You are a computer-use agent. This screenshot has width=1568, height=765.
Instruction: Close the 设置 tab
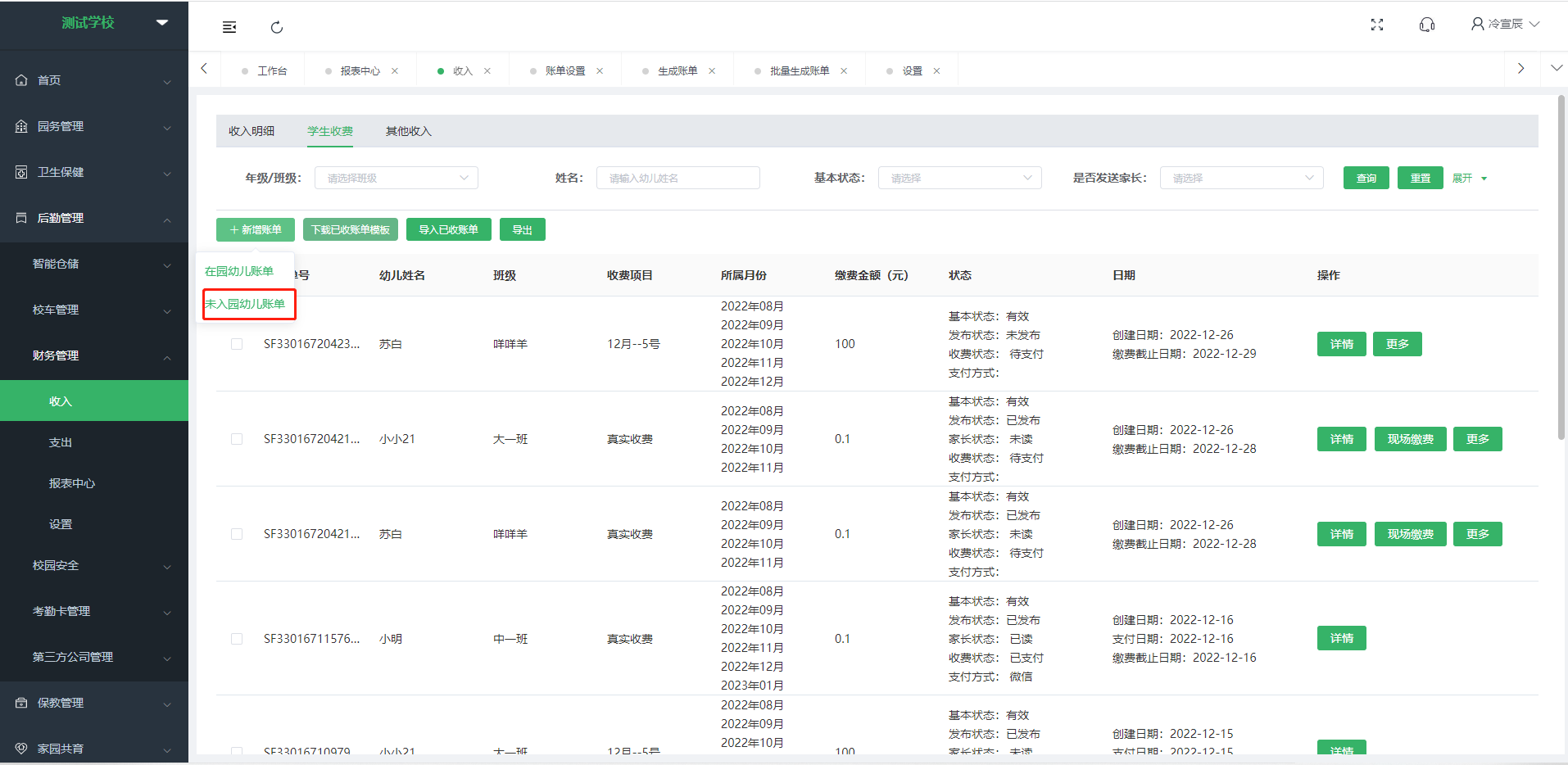(x=936, y=70)
